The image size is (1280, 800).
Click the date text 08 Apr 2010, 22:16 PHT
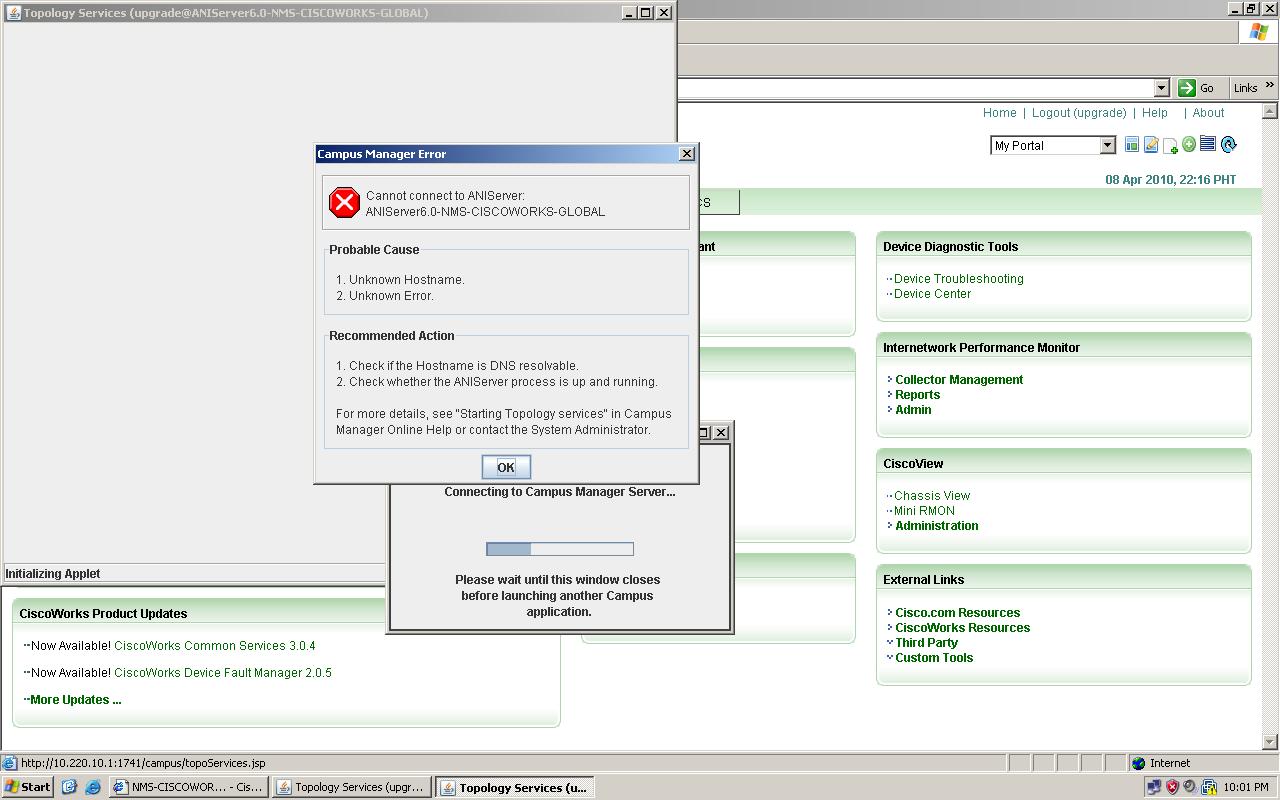click(1170, 180)
